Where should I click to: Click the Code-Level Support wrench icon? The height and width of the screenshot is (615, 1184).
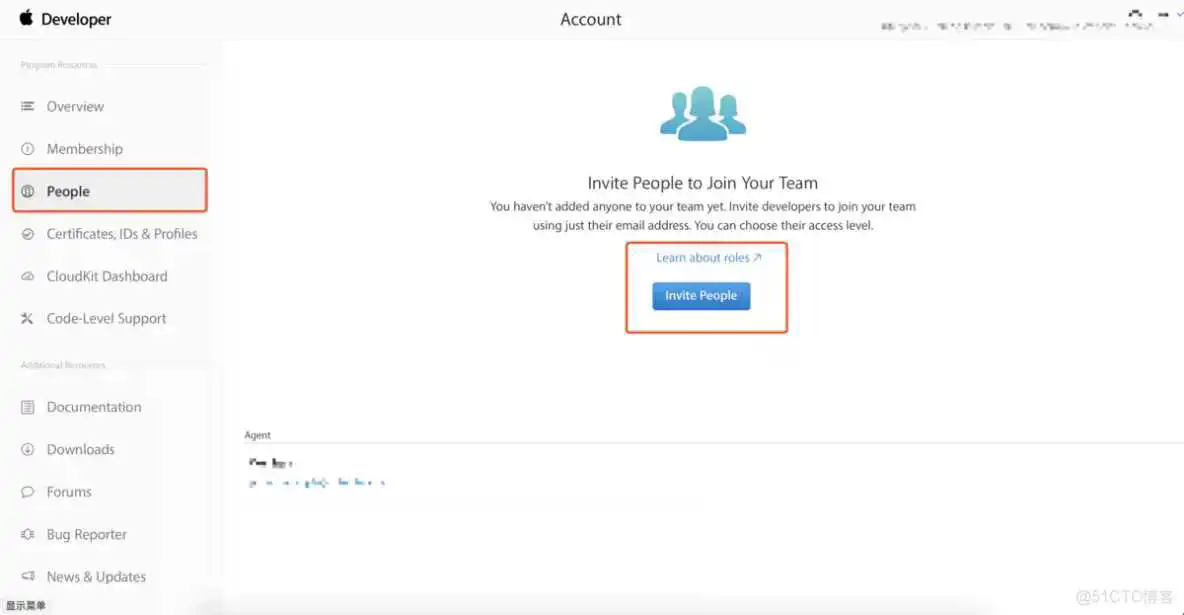tap(27, 318)
